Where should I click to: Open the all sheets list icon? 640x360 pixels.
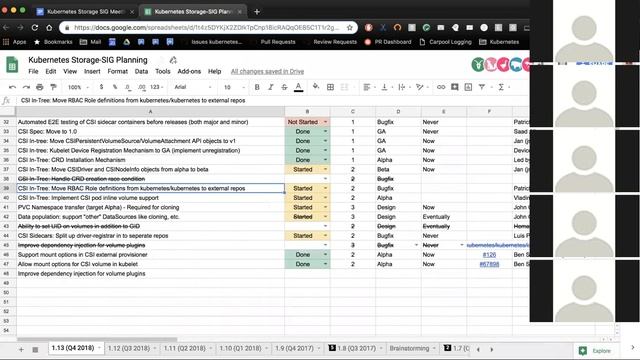click(x=35, y=349)
